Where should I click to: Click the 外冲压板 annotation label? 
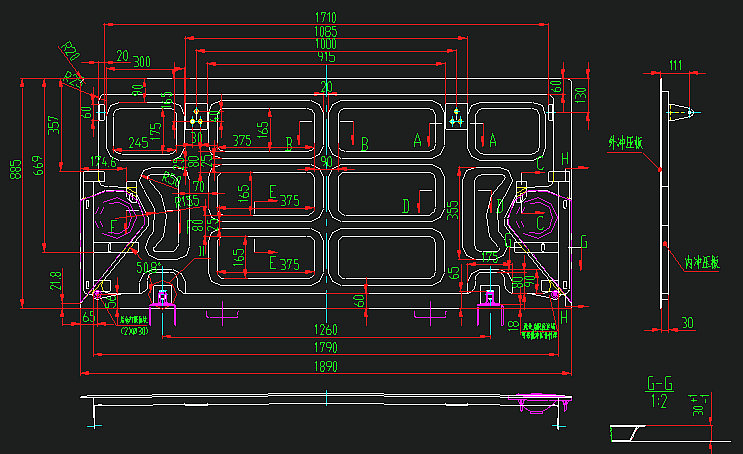point(627,143)
